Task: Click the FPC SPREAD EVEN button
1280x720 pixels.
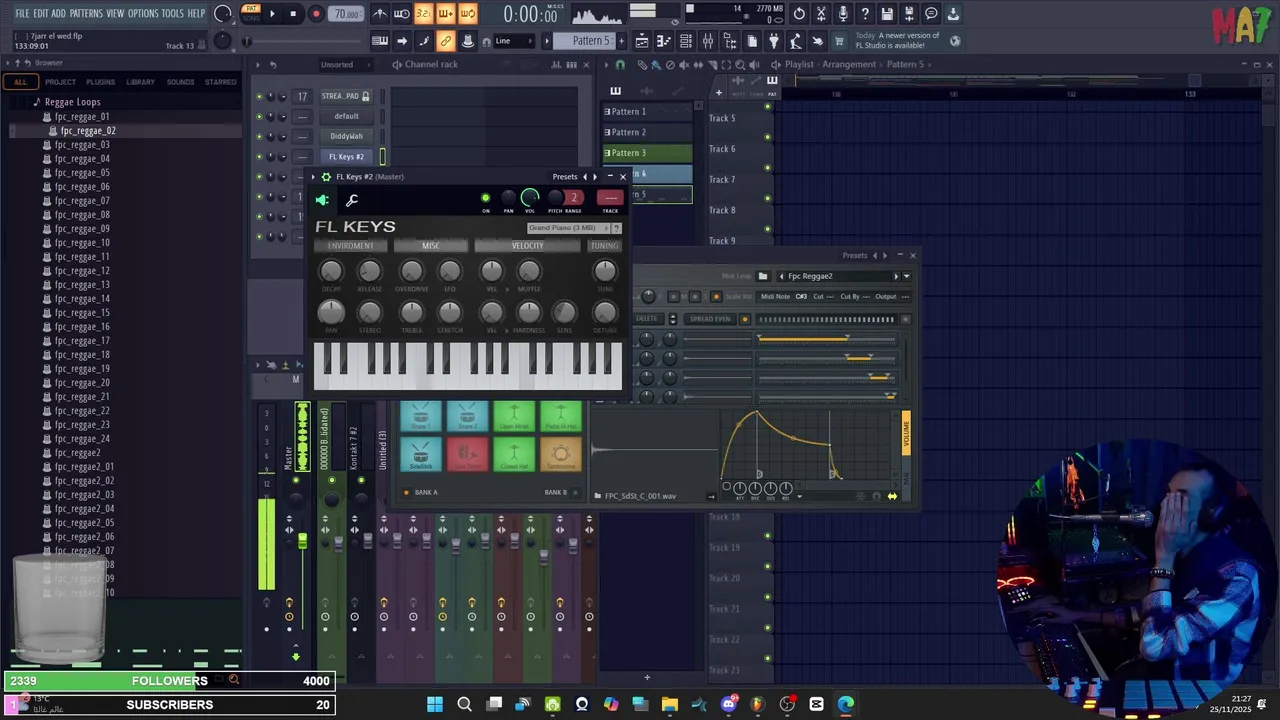Action: pyautogui.click(x=710, y=319)
